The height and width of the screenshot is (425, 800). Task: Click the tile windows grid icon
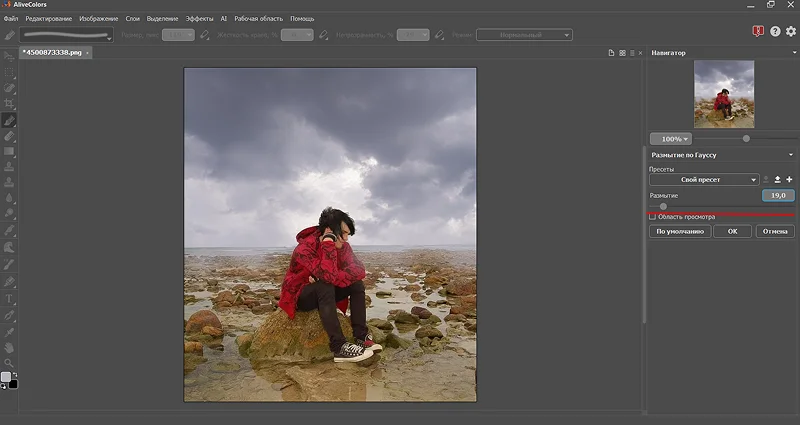click(x=622, y=53)
